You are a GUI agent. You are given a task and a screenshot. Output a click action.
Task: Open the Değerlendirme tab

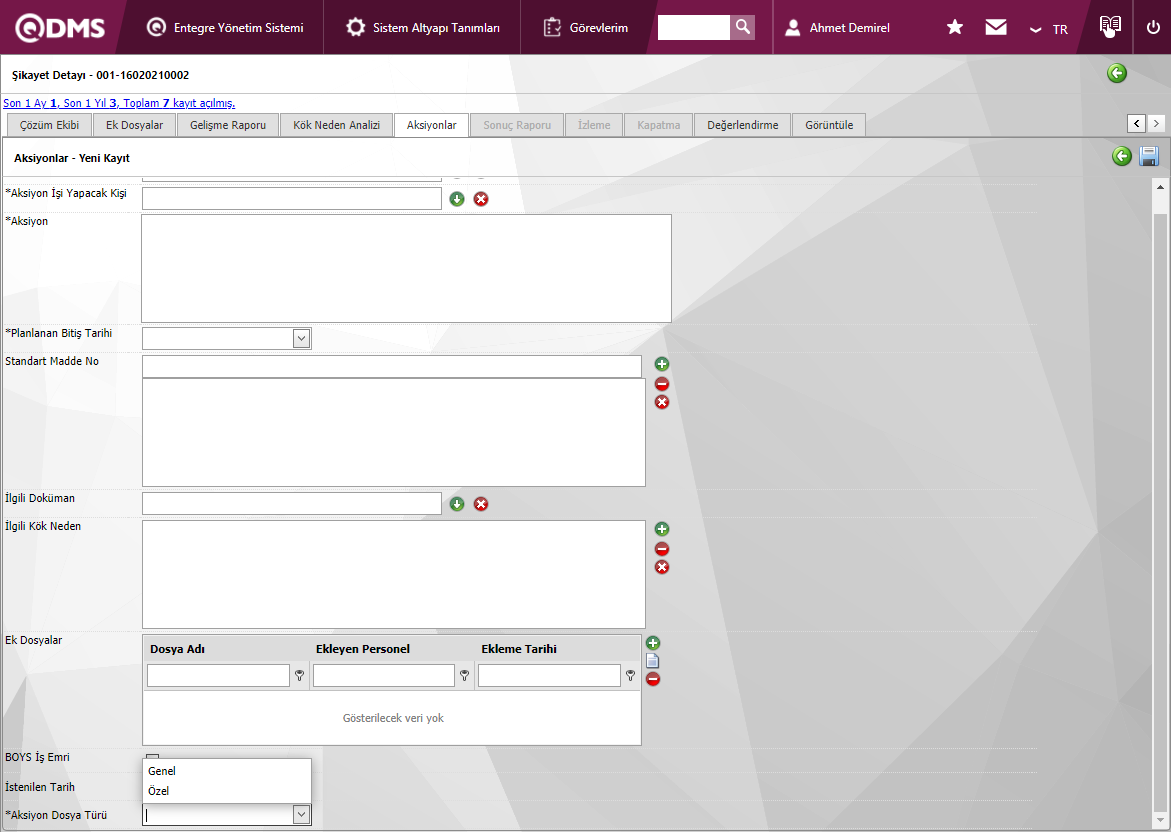point(742,125)
